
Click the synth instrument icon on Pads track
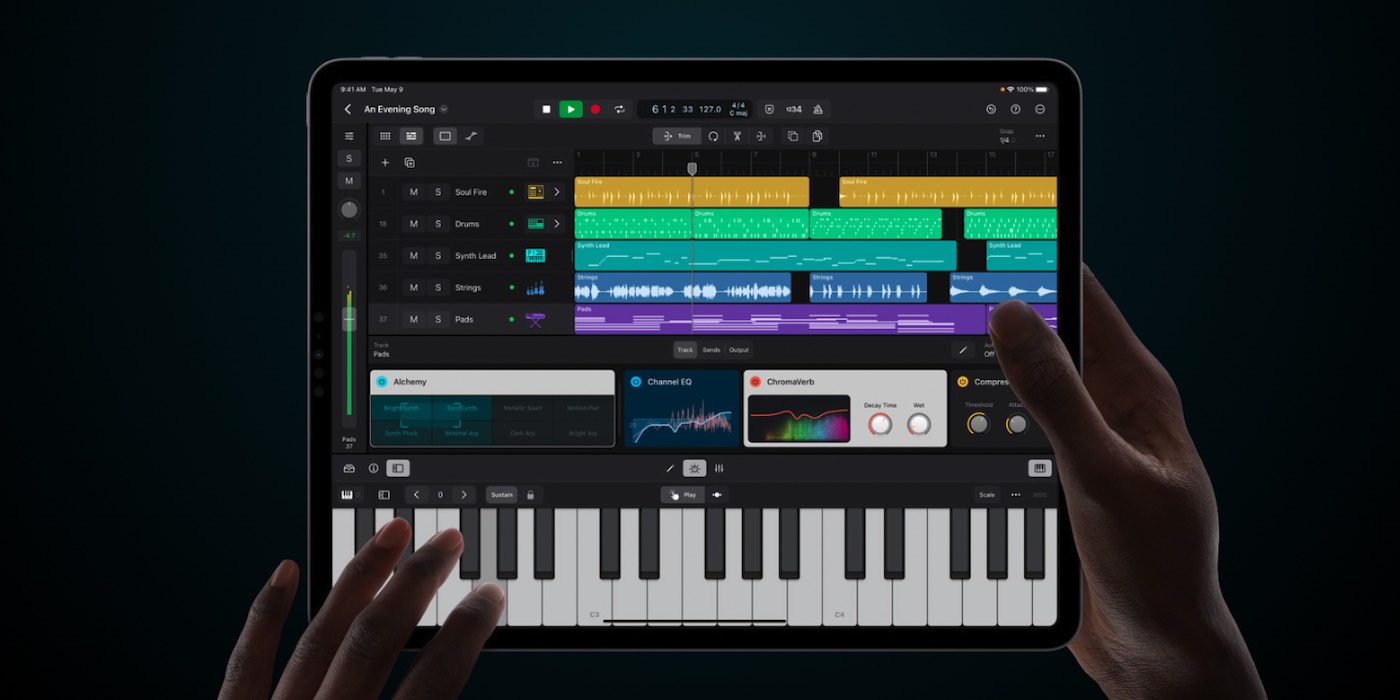click(534, 318)
